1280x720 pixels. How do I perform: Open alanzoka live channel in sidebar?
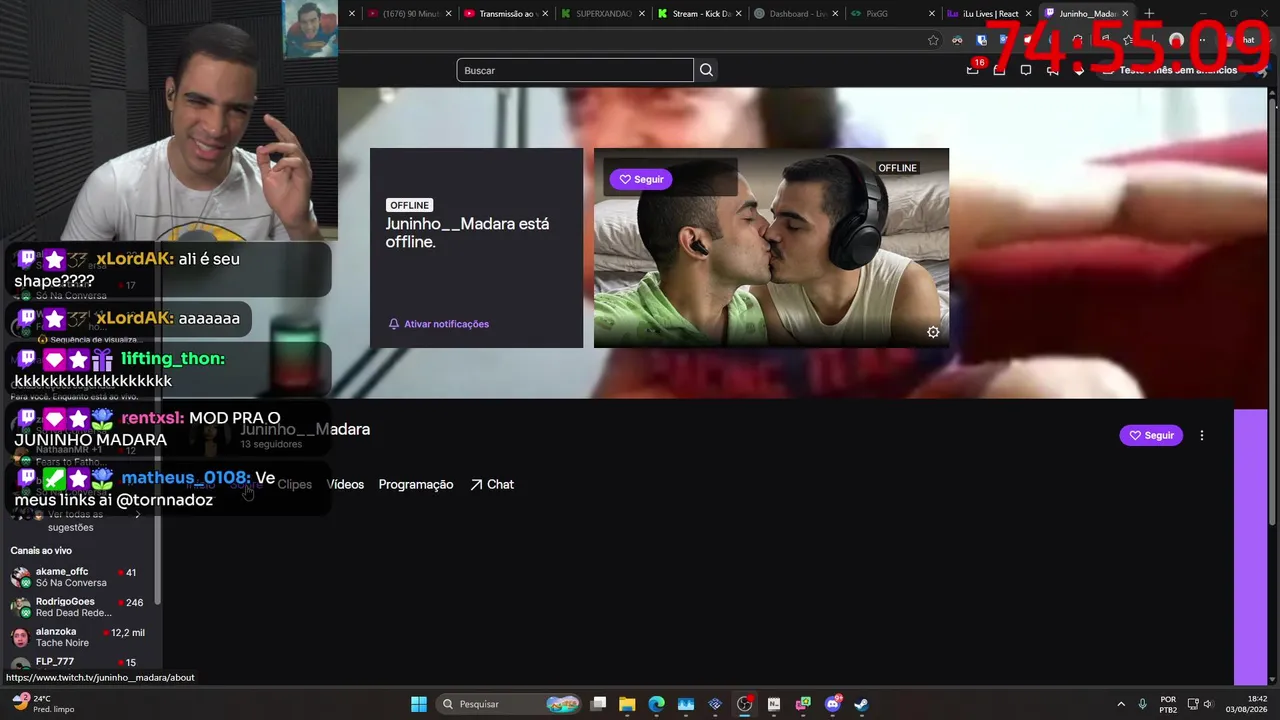tap(80, 637)
